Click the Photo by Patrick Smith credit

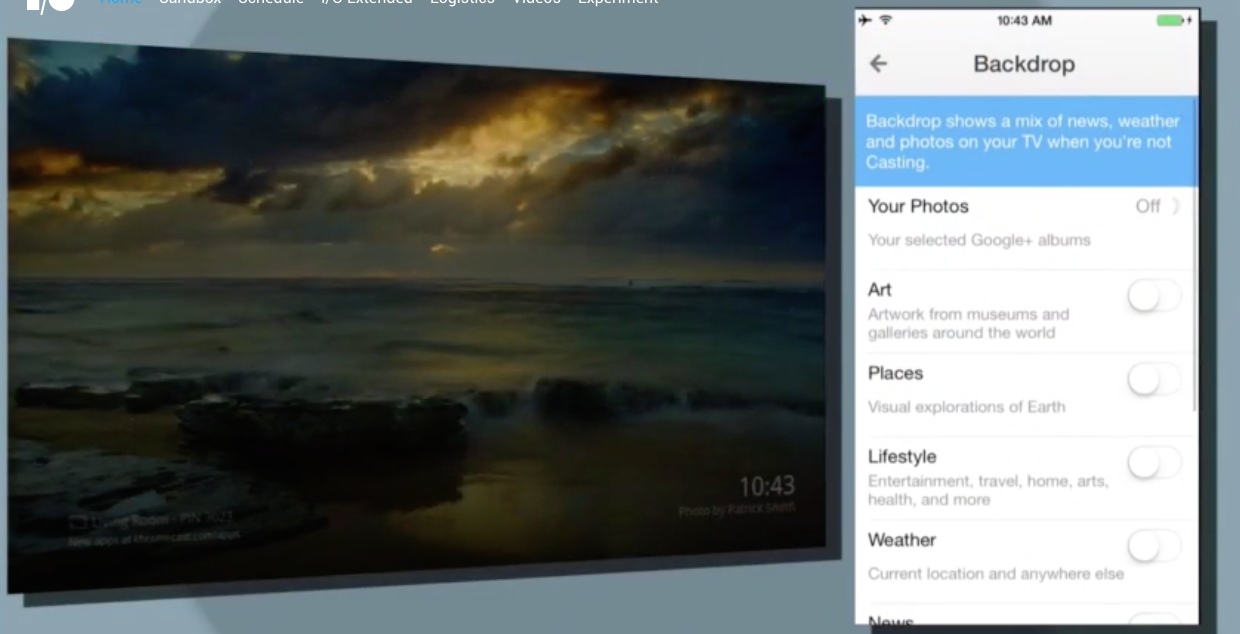736,510
